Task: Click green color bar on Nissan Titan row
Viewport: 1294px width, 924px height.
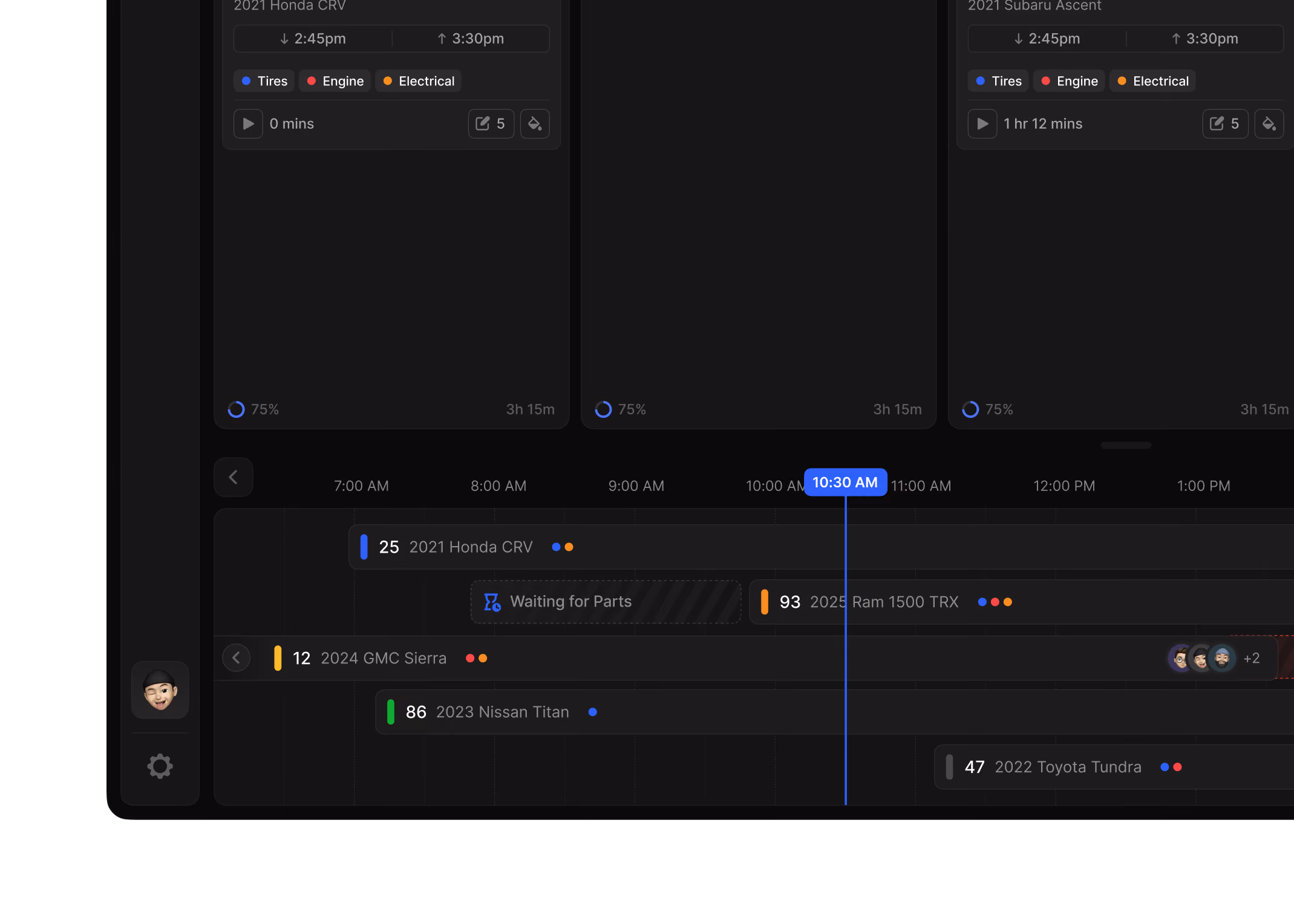Action: pos(390,712)
